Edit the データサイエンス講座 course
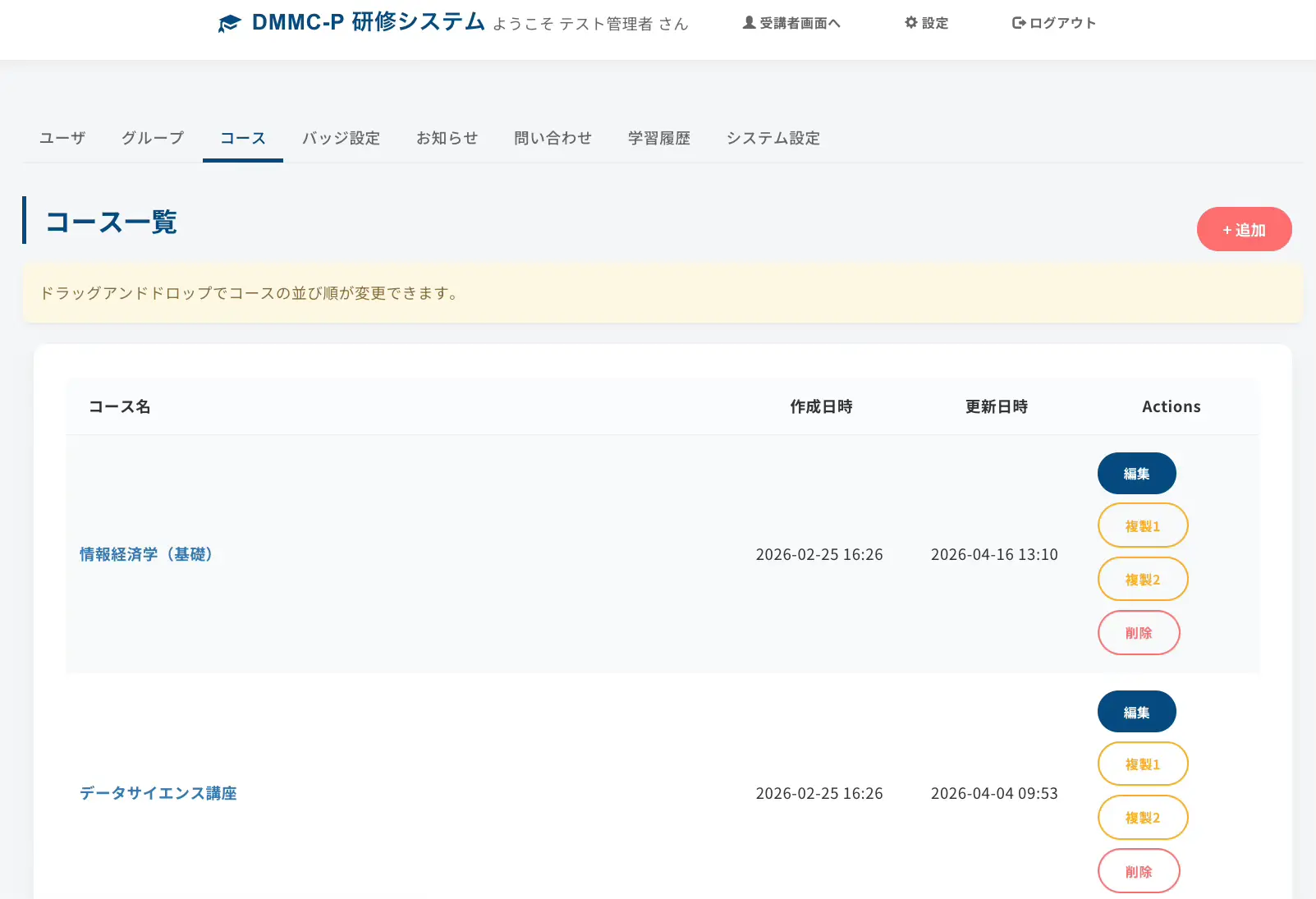 click(1136, 712)
